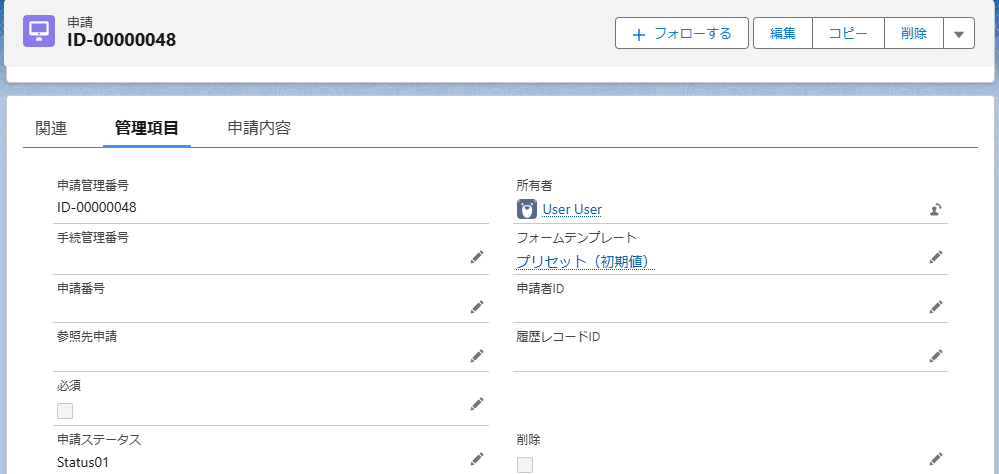The image size is (999, 474).
Task: Edit the 手続管理番号 field via pencil icon
Action: click(x=477, y=257)
